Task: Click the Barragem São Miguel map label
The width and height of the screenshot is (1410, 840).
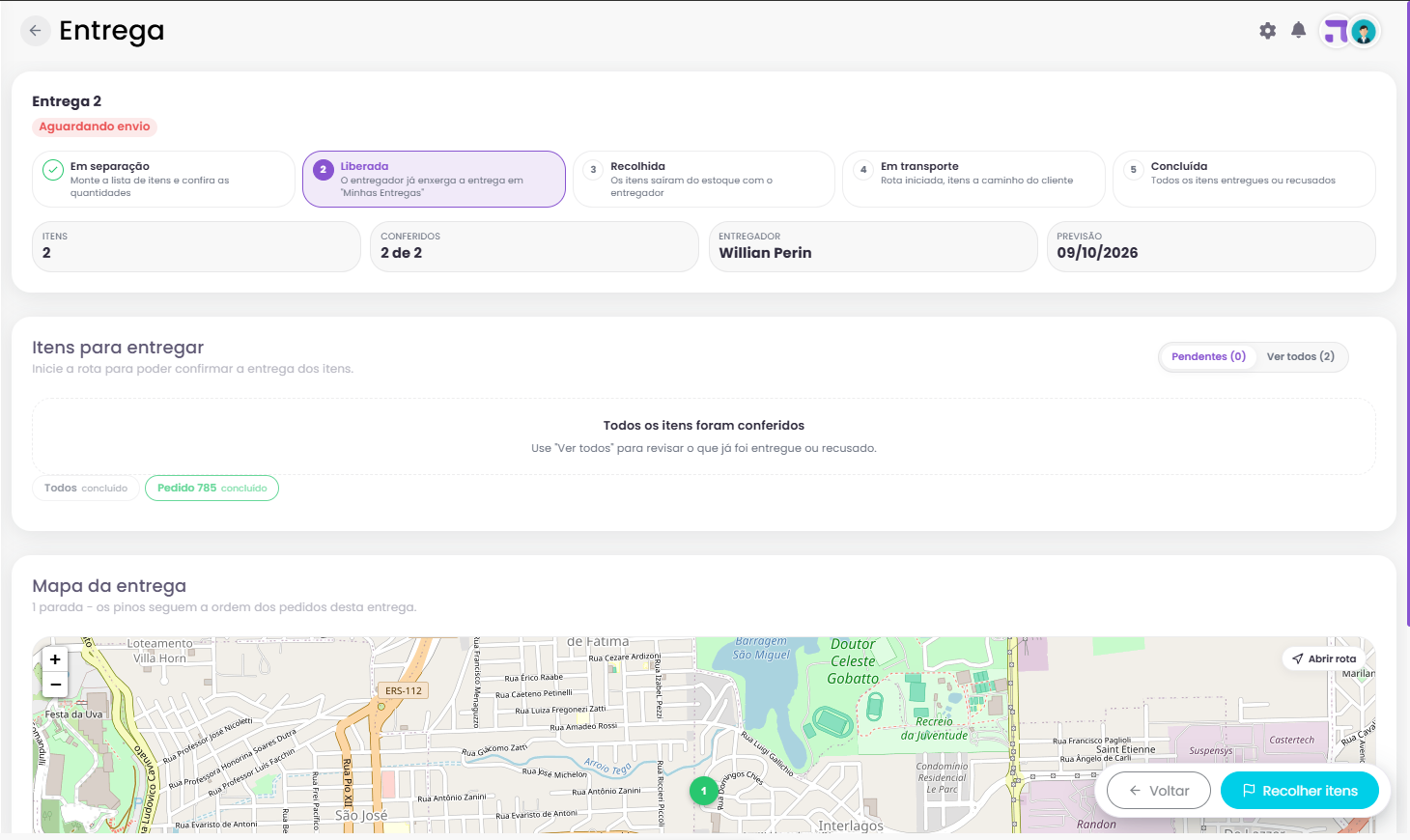Action: tap(761, 648)
